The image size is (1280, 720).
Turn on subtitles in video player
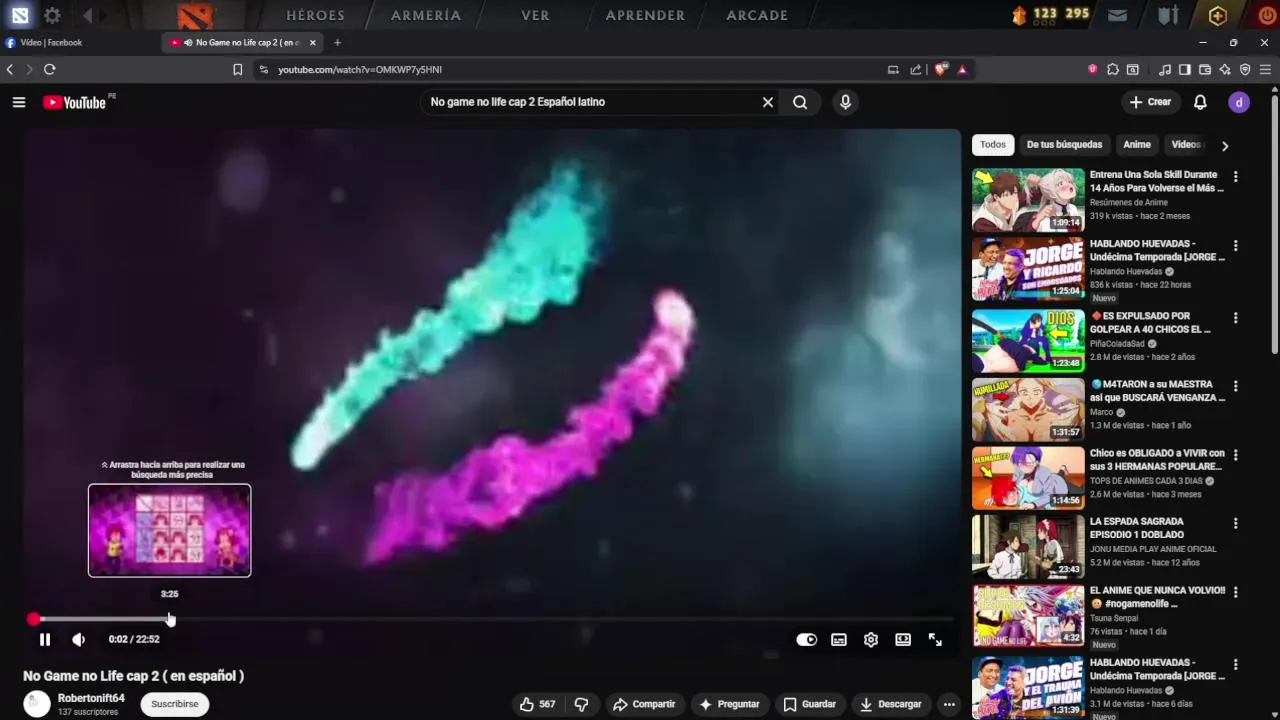[x=839, y=640]
